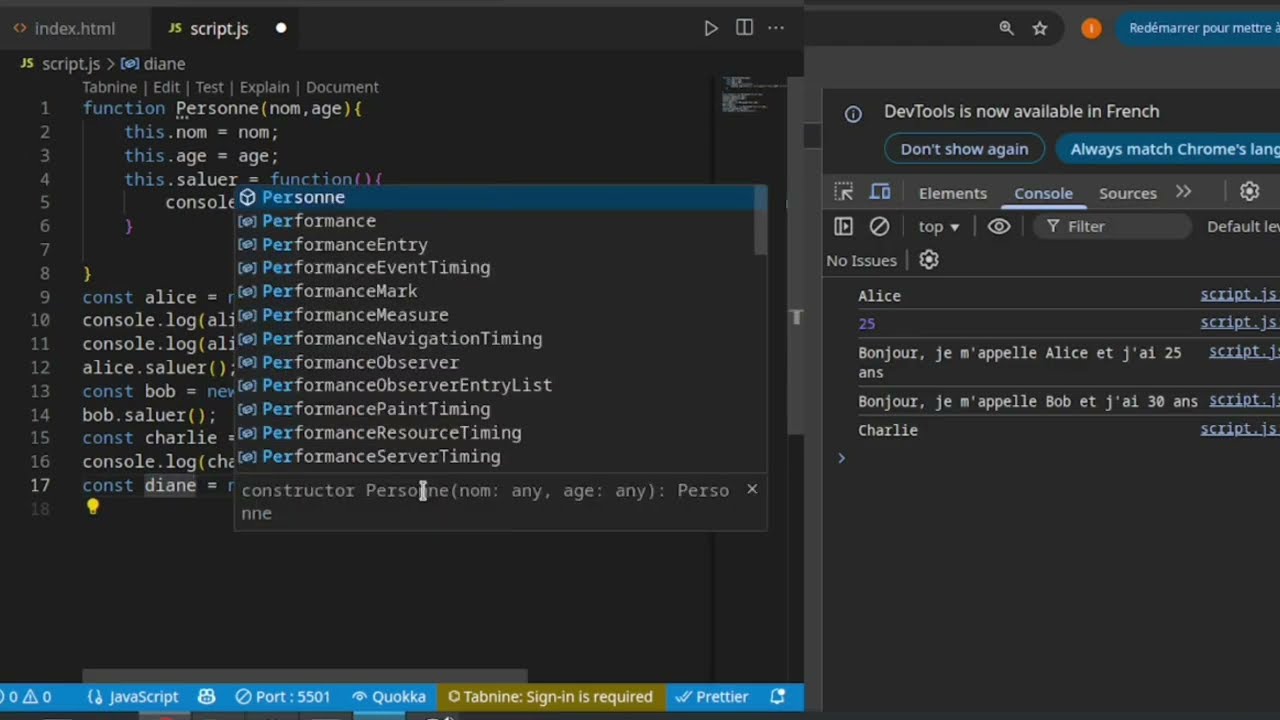Image resolution: width=1280 pixels, height=720 pixels.
Task: Choose the PerformanceEntry suggestion
Action: 495,244
